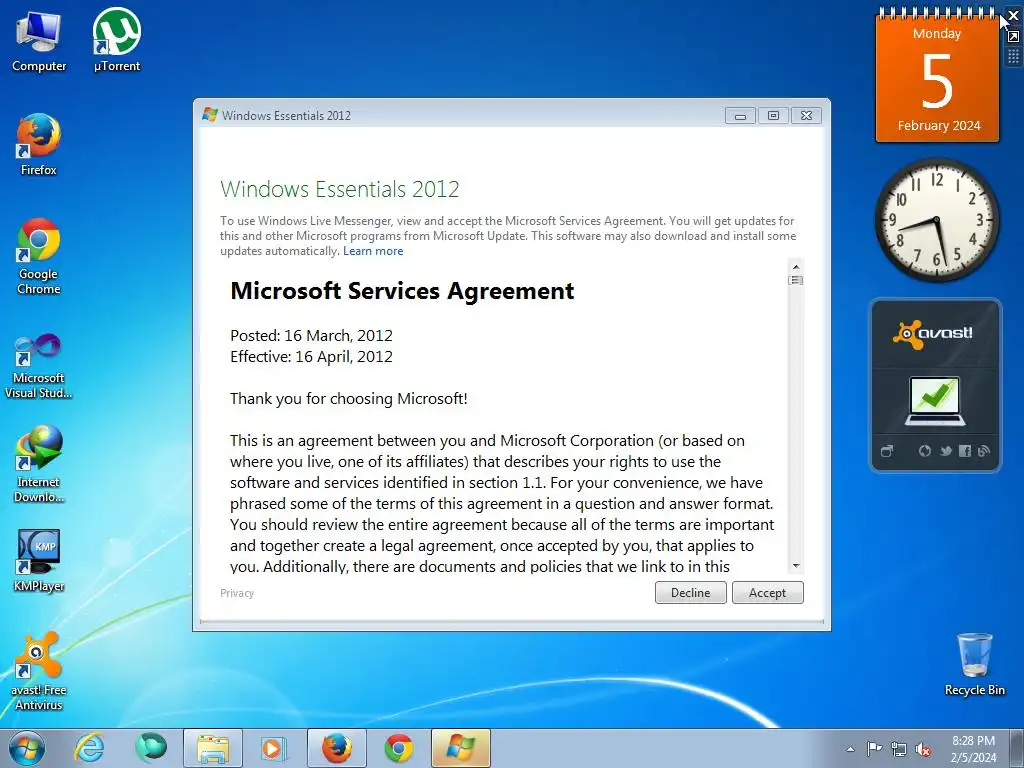The height and width of the screenshot is (768, 1024).
Task: Open the Windows Start menu
Action: pyautogui.click(x=27, y=748)
